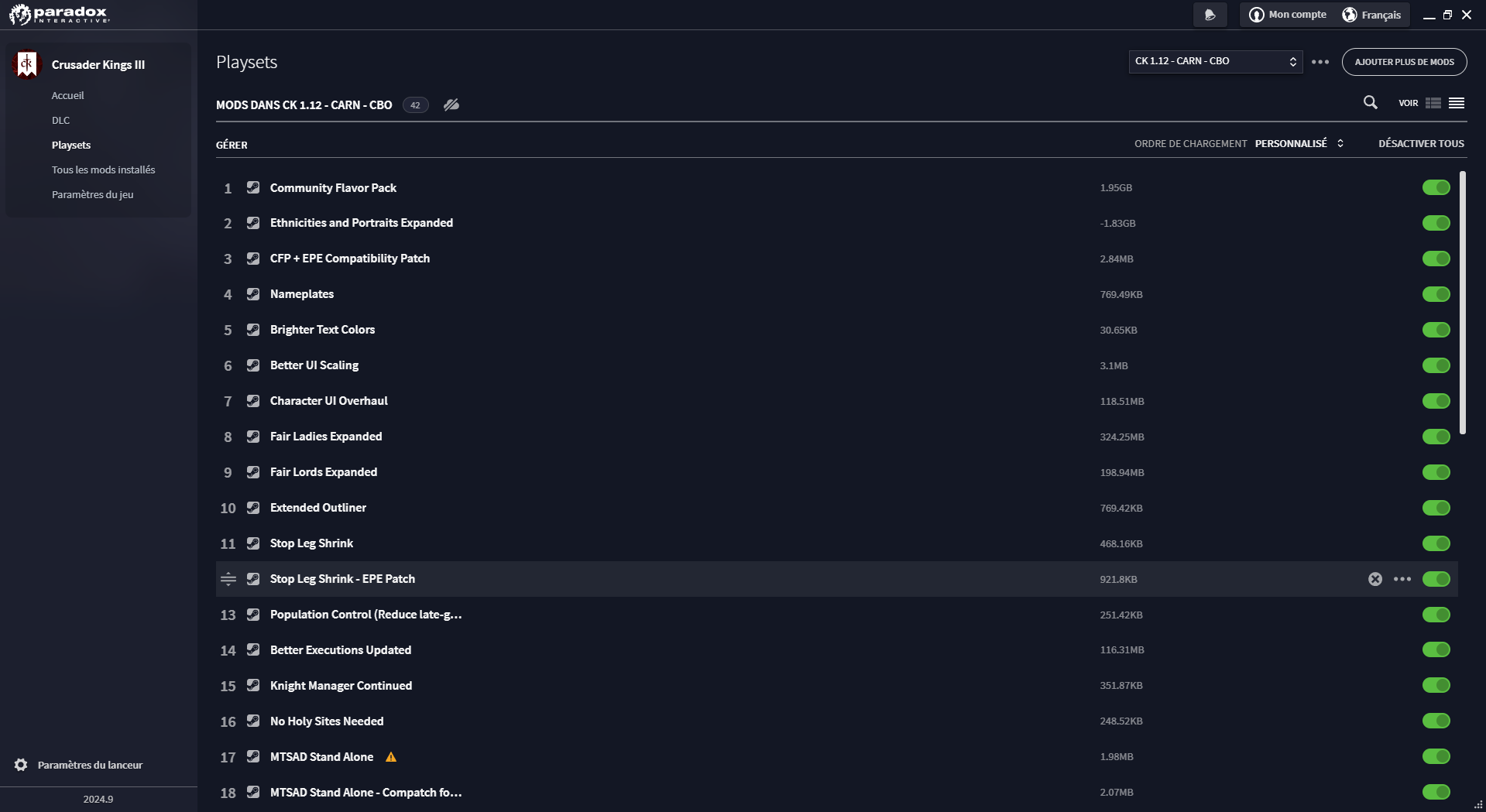The image size is (1486, 812).
Task: Open Paramètres du lanceur
Action: click(x=90, y=765)
